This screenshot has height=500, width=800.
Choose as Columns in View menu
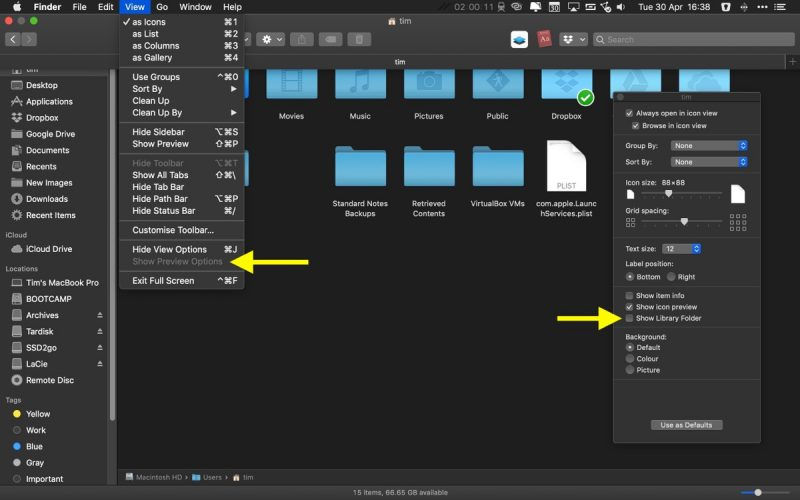click(182, 46)
